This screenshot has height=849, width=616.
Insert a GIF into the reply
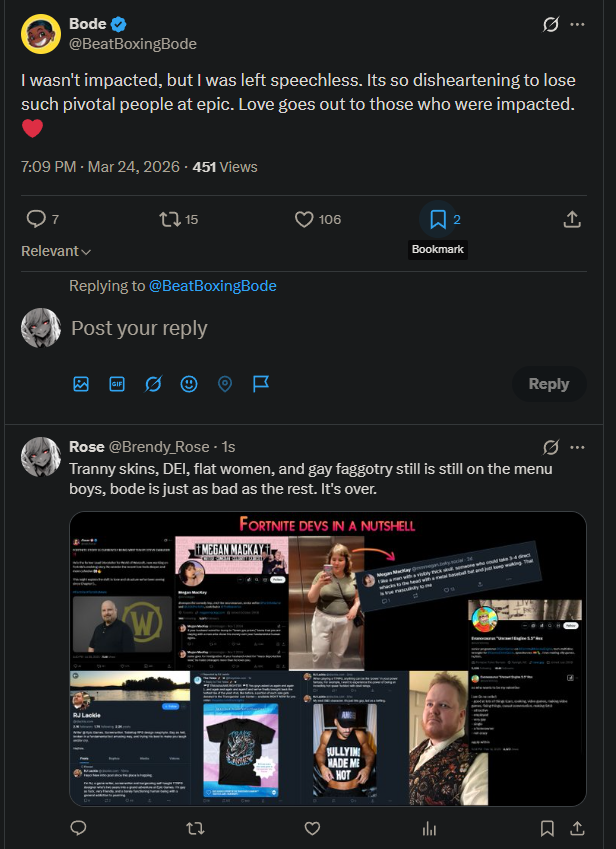(x=117, y=384)
